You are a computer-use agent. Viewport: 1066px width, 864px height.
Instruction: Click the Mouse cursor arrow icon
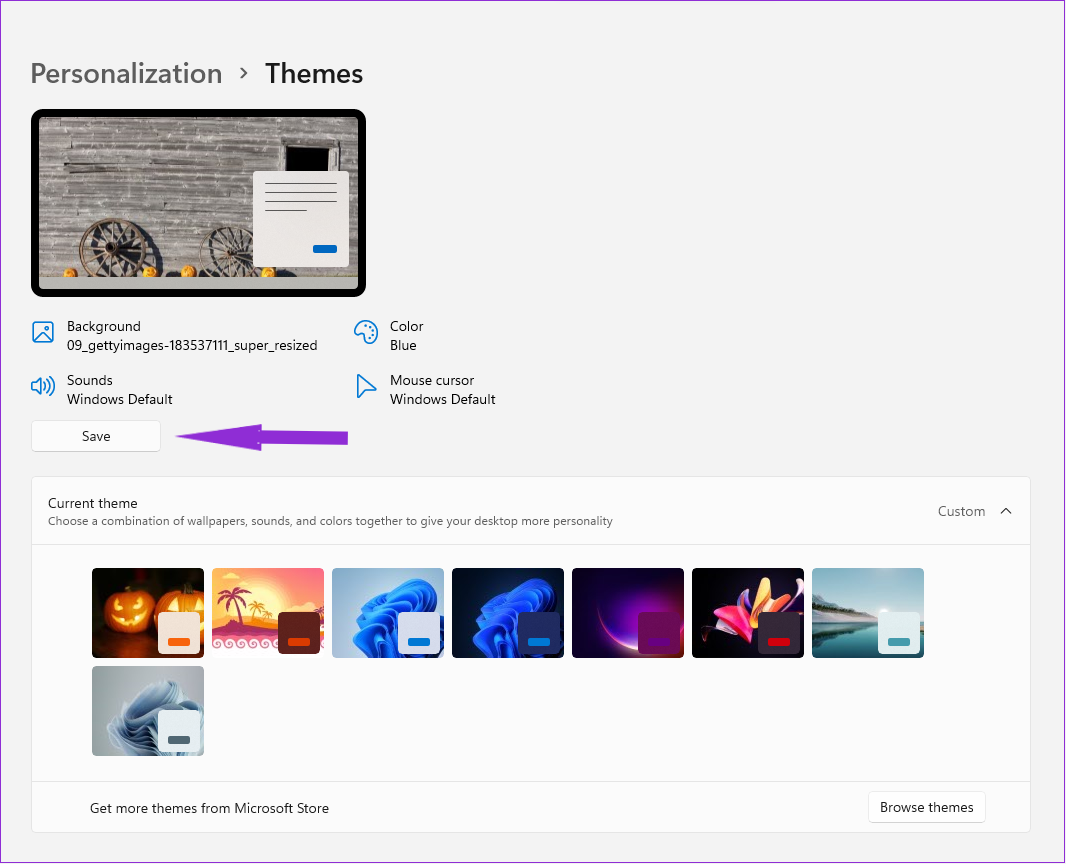pos(366,385)
